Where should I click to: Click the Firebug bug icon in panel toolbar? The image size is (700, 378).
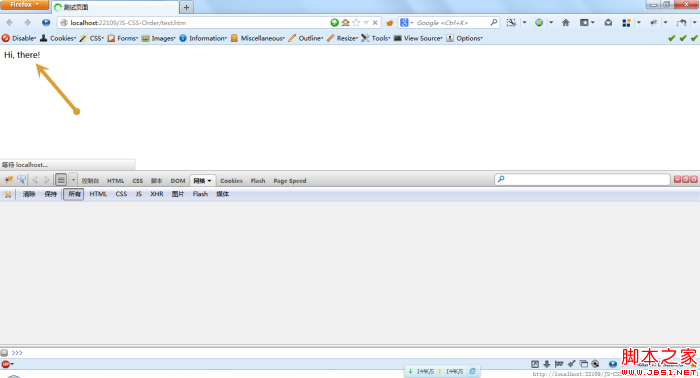(x=8, y=180)
